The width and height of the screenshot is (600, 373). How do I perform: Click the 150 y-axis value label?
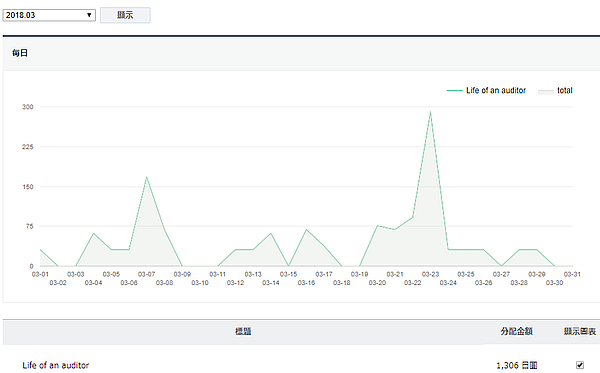click(28, 187)
